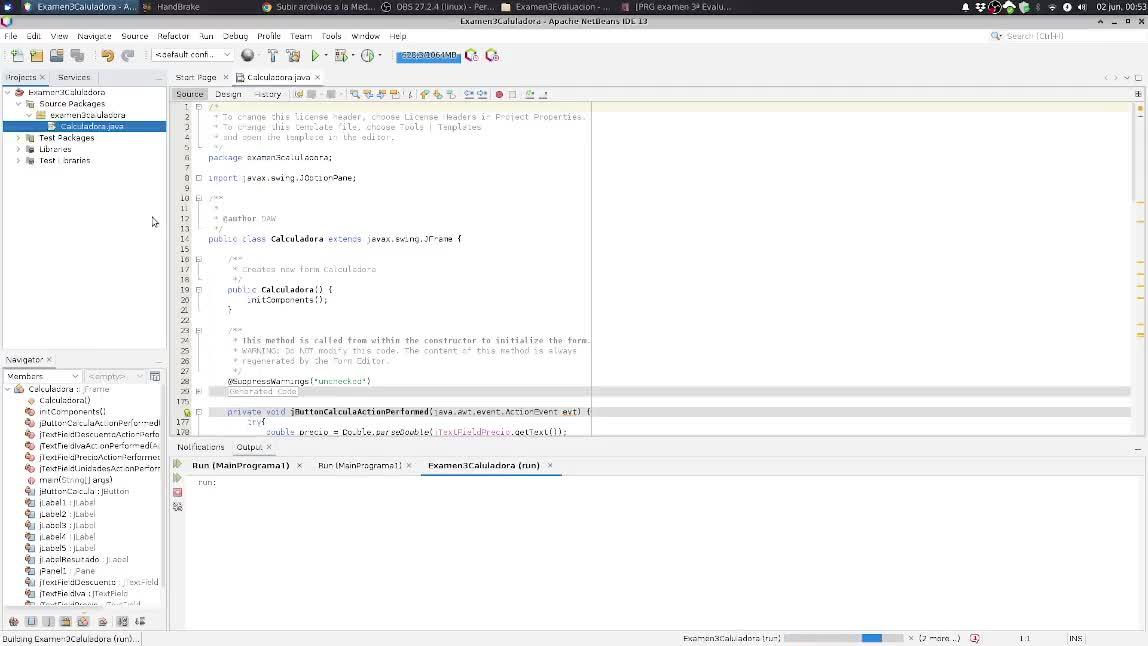Toggle the Source view button
The width and height of the screenshot is (1148, 646).
(189, 94)
